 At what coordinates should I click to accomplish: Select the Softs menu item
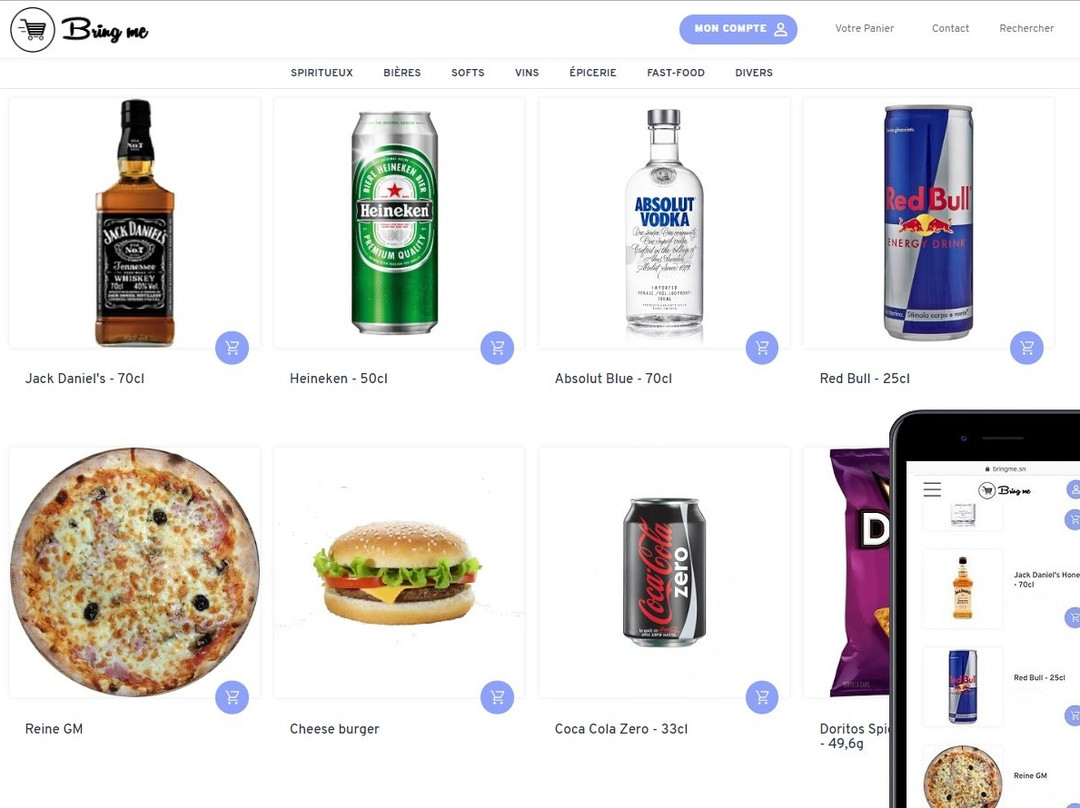click(468, 72)
